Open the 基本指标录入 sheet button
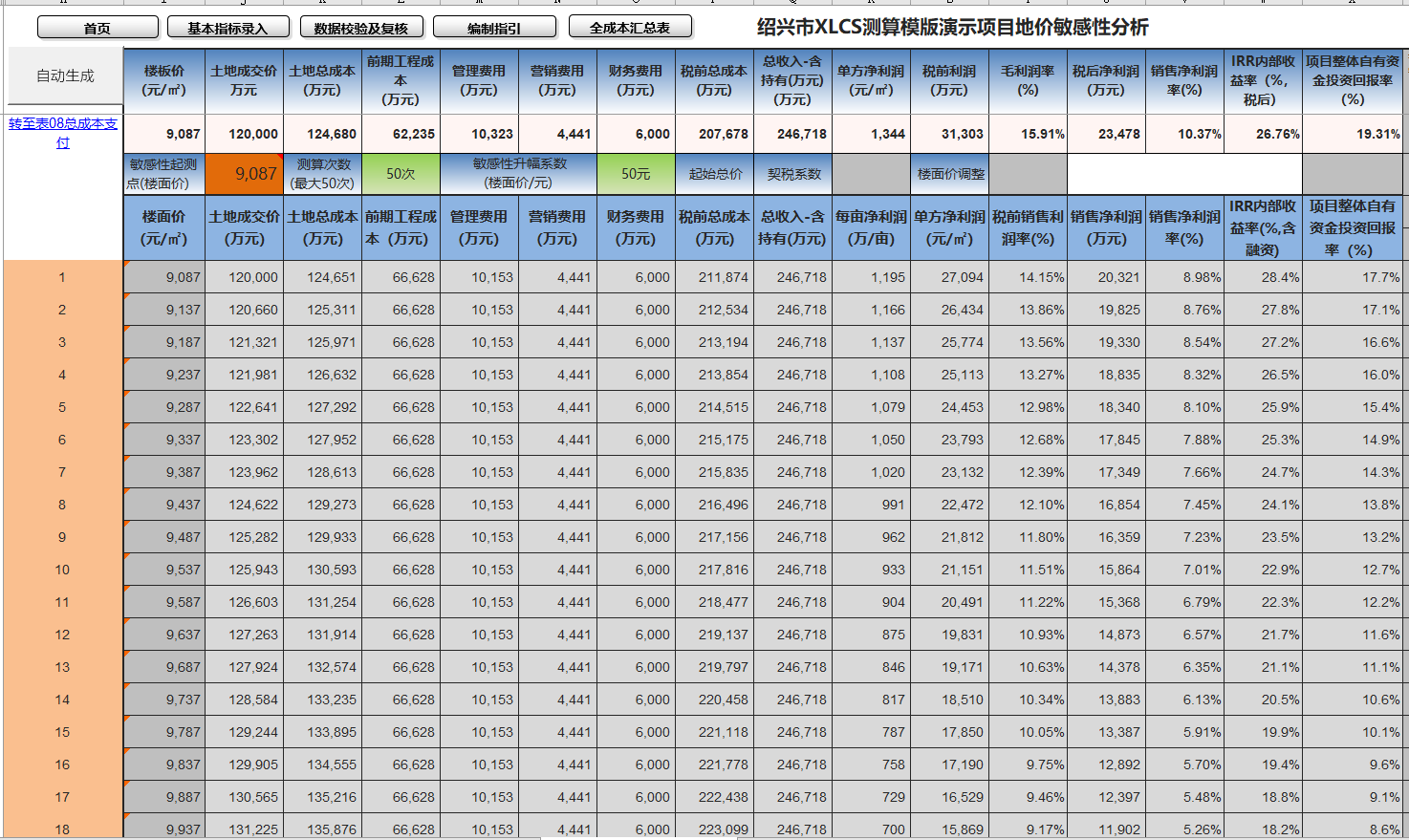1409x840 pixels. pos(228,28)
